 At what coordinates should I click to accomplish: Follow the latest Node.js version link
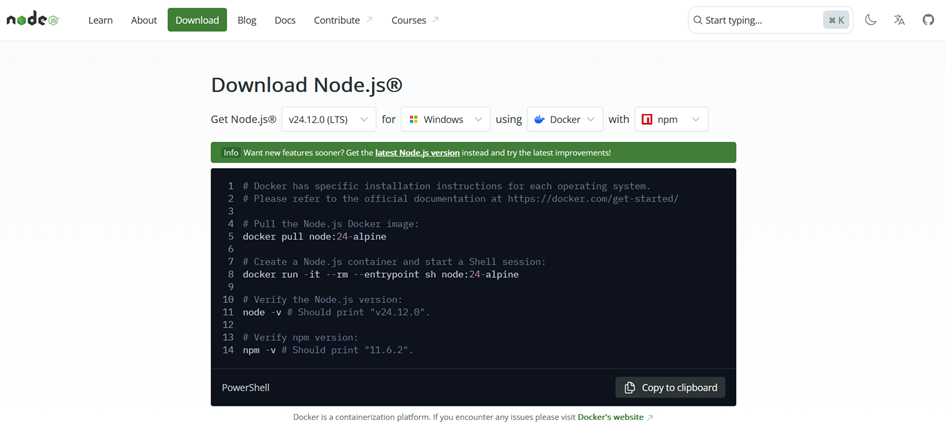click(417, 153)
